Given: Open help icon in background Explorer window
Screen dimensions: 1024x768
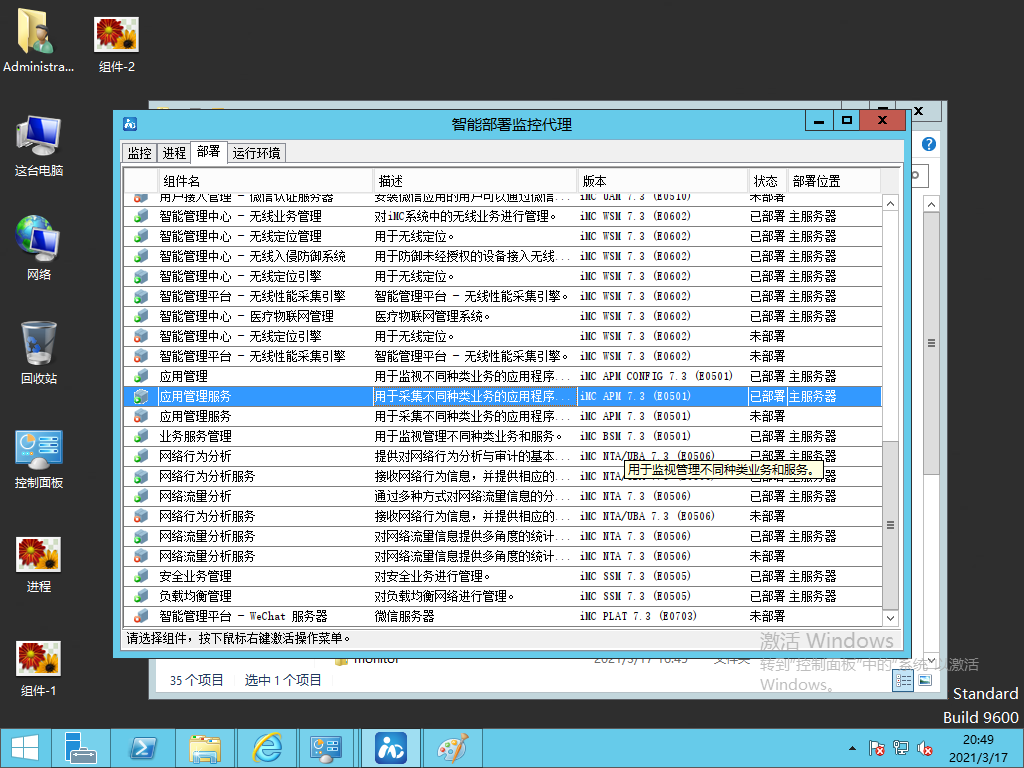Looking at the screenshot, I should click(x=929, y=144).
